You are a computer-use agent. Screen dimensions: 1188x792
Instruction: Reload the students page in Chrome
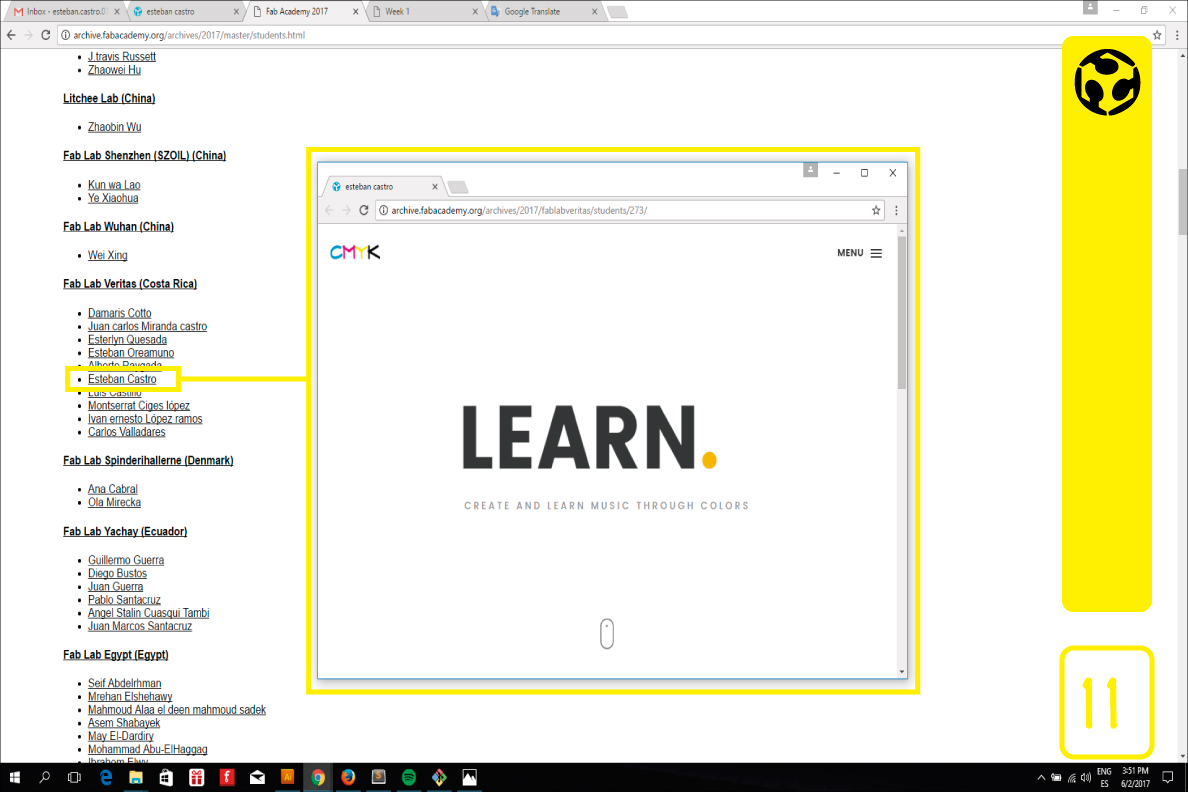pyautogui.click(x=45, y=35)
